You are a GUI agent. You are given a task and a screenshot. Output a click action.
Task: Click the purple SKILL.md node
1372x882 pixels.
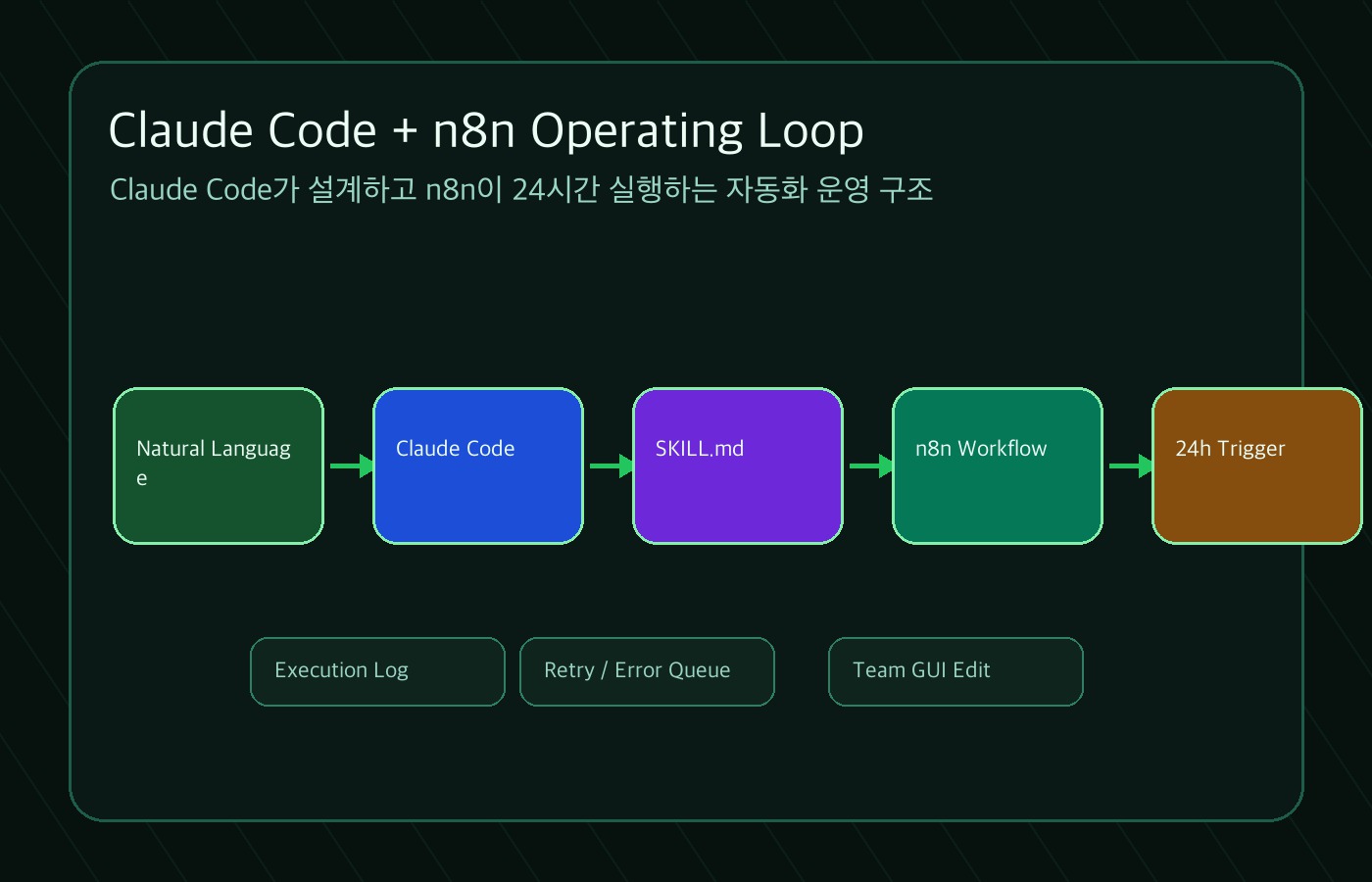[x=738, y=465]
